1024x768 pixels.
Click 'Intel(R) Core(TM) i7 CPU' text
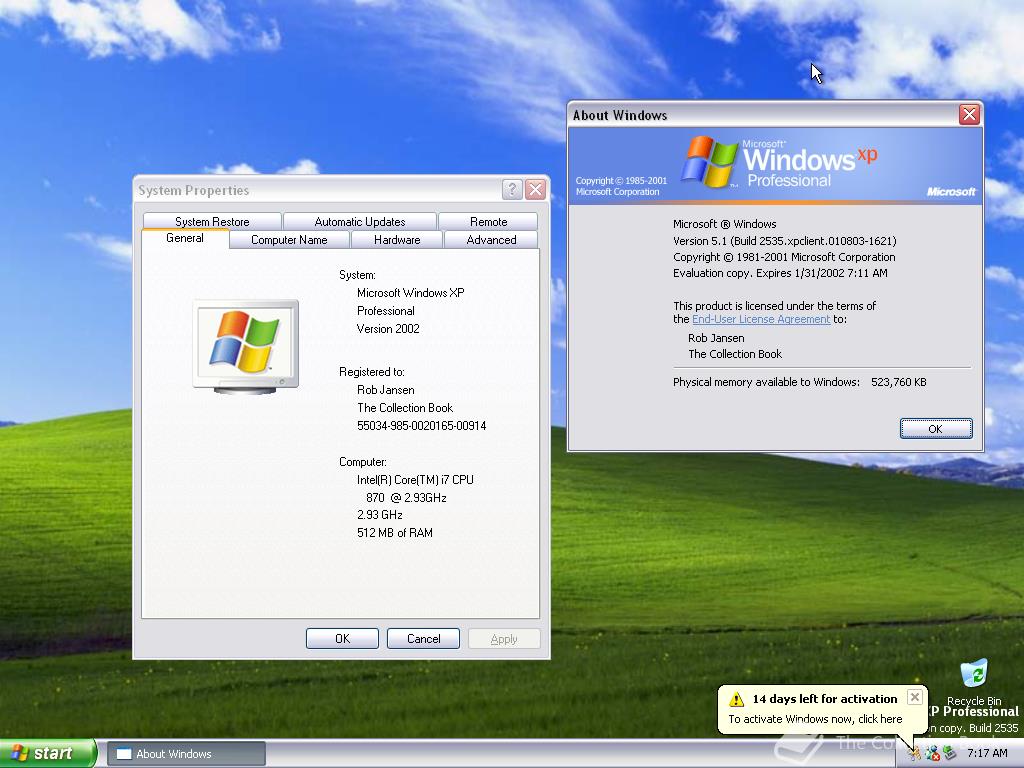tap(415, 480)
